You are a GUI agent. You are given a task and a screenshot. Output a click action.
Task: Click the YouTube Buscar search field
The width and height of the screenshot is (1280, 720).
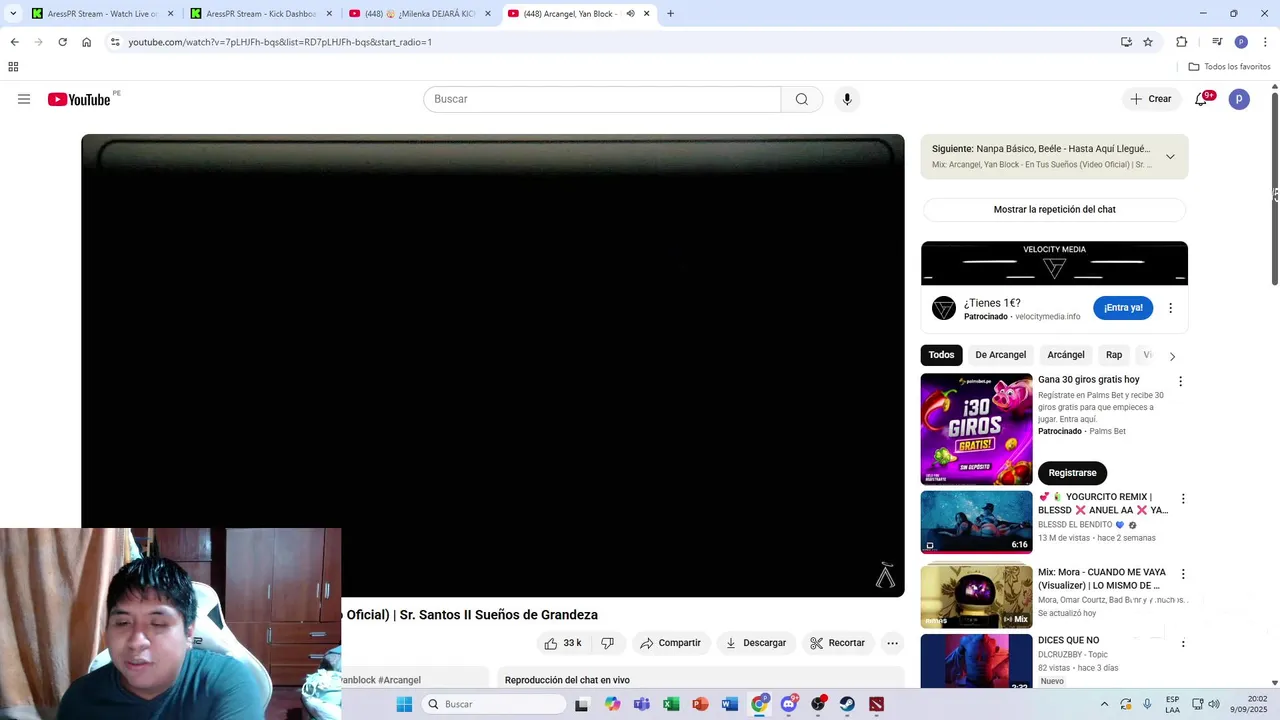(x=602, y=99)
